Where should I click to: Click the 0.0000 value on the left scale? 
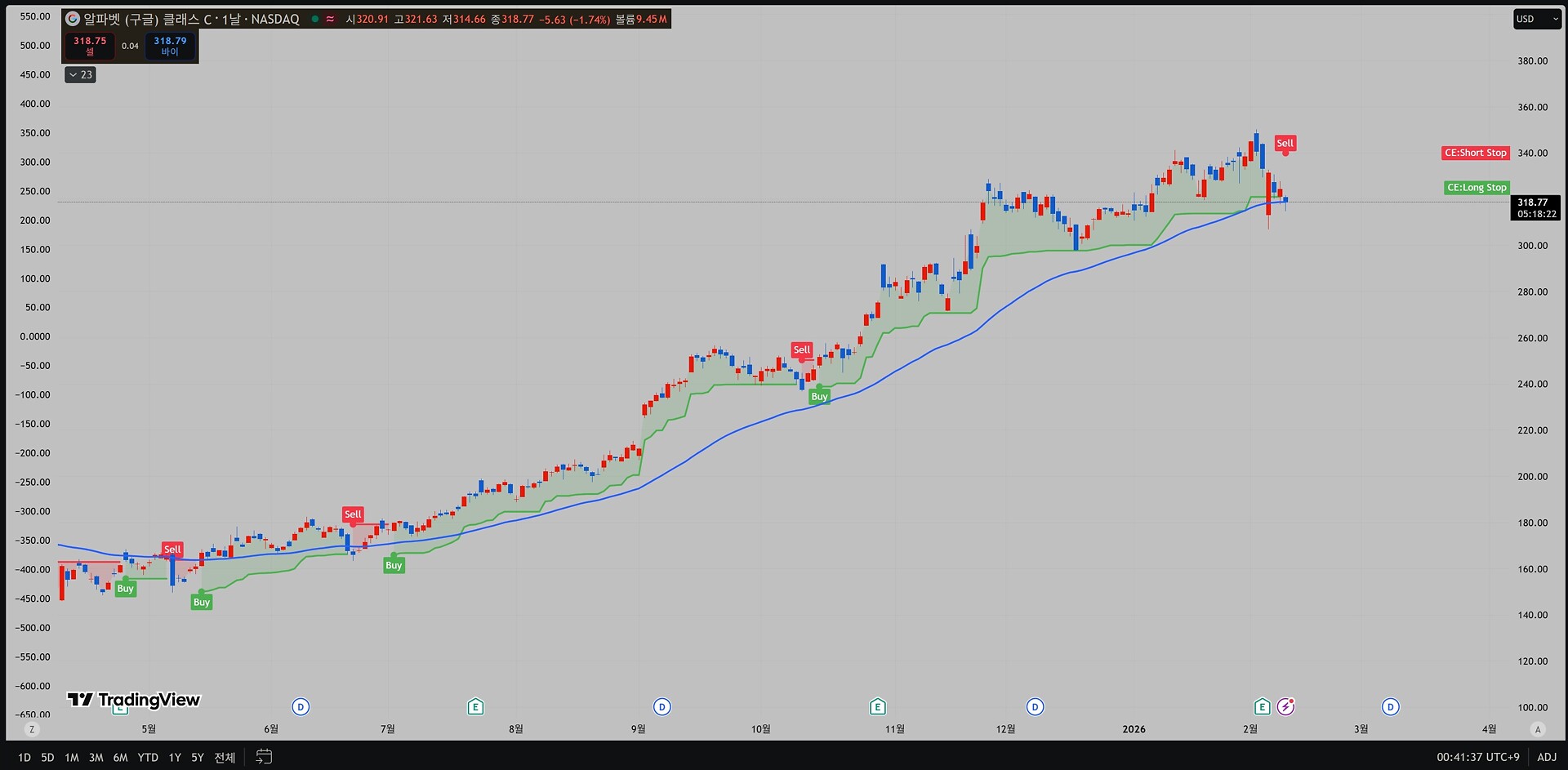coord(35,336)
